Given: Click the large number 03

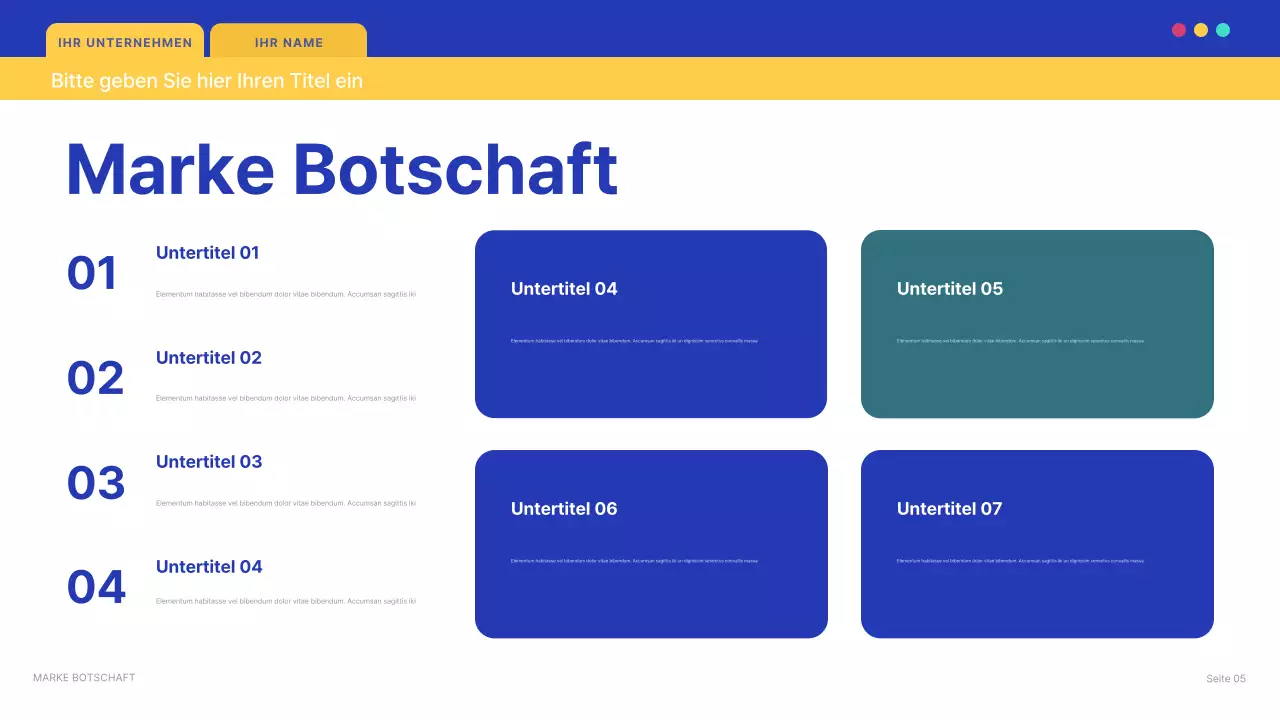Looking at the screenshot, I should coord(96,483).
